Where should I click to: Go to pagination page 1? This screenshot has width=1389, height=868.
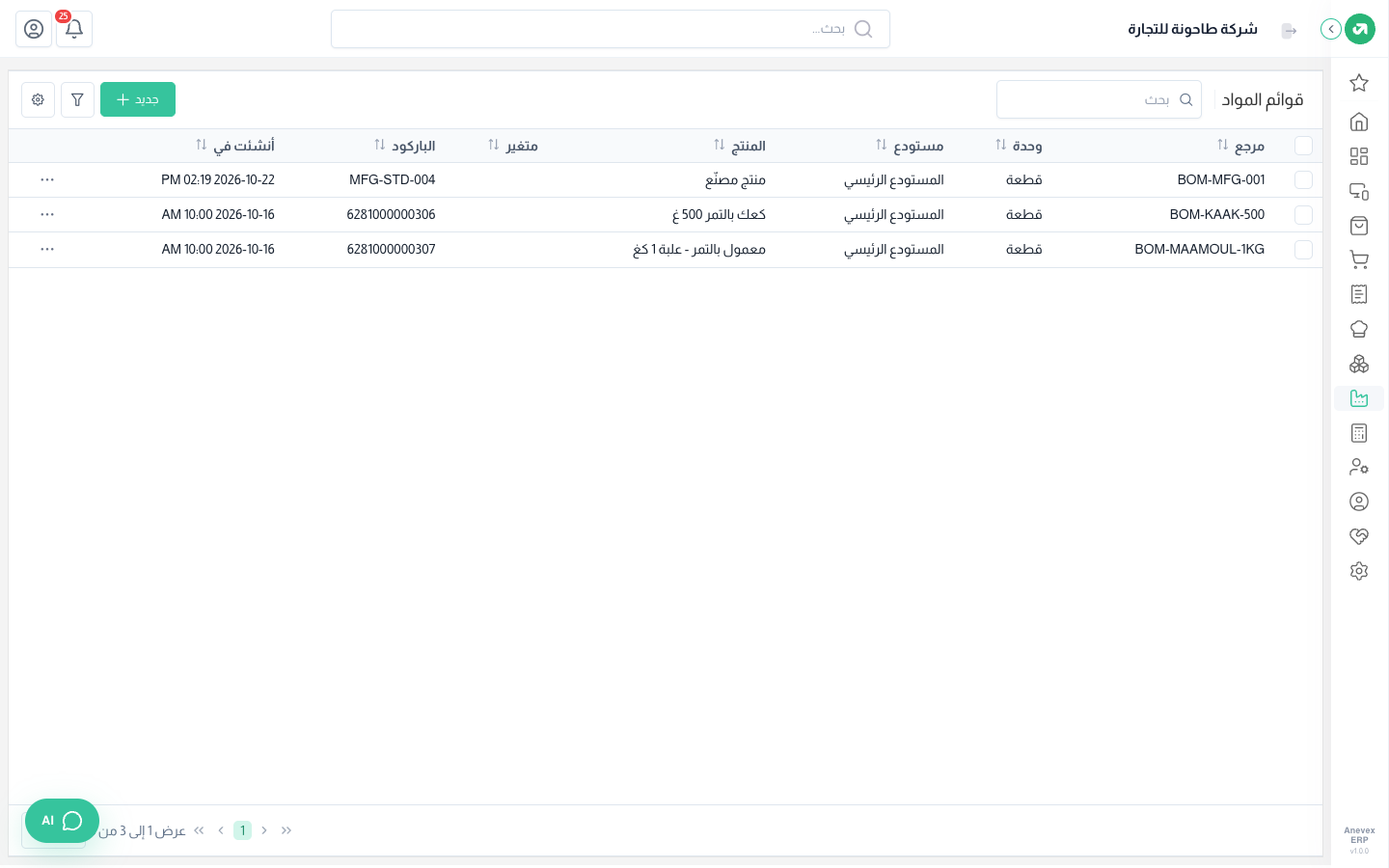coord(242,830)
